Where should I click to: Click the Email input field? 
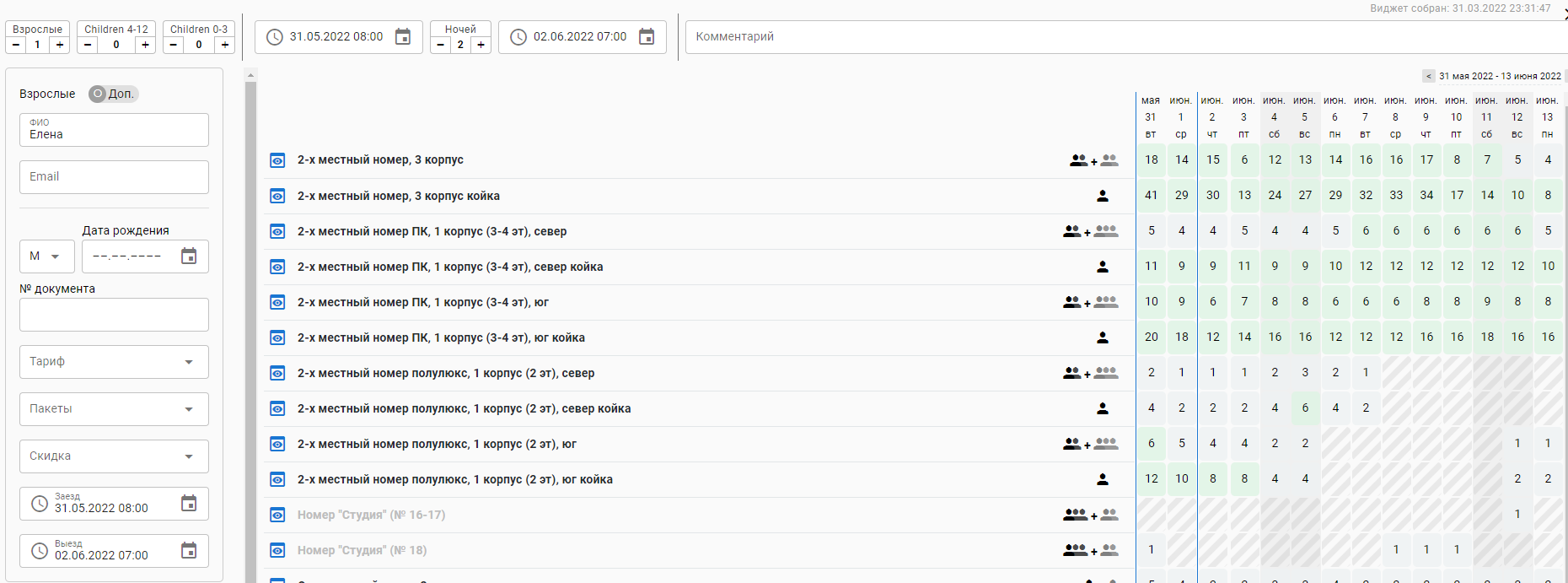pyautogui.click(x=114, y=177)
